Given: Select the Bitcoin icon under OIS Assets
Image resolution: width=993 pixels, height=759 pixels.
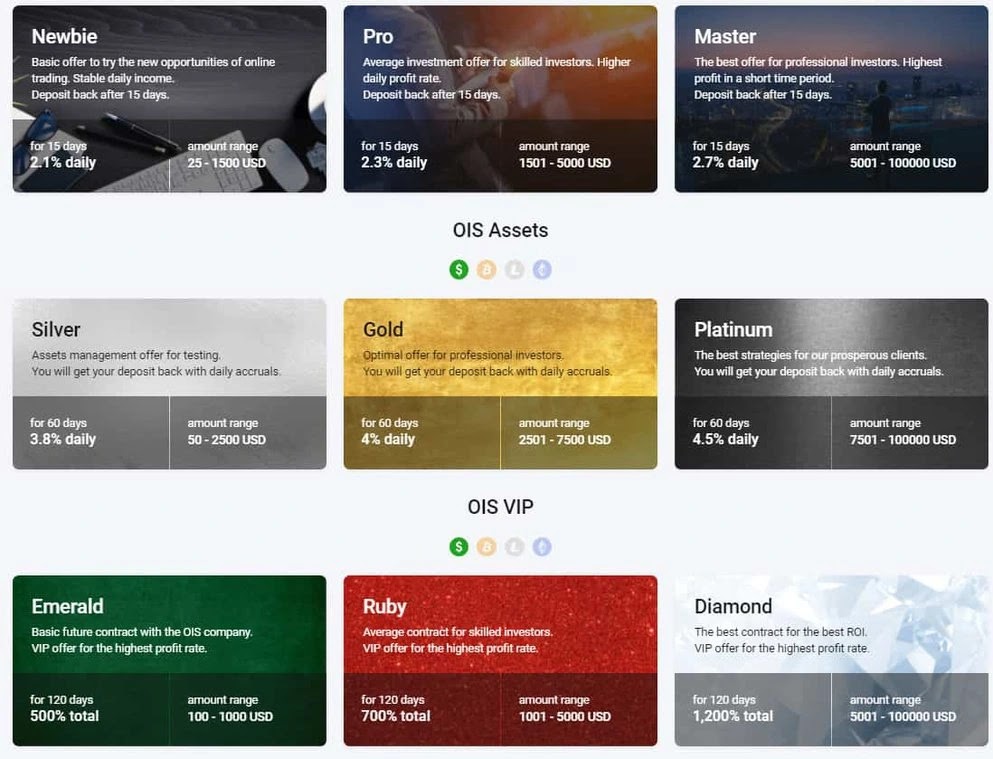Looking at the screenshot, I should (486, 270).
